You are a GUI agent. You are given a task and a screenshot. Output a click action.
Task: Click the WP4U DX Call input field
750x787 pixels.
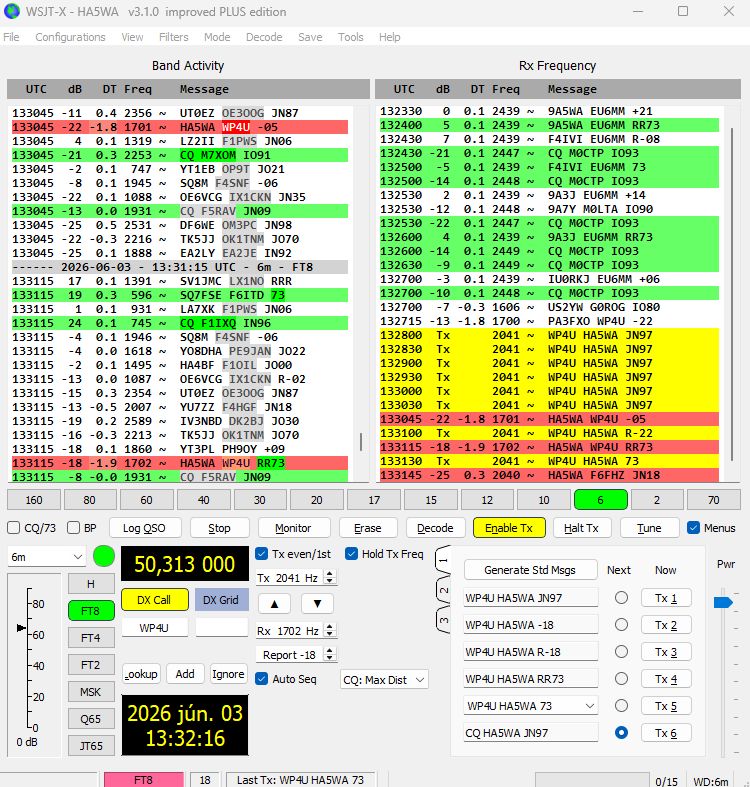pos(155,627)
